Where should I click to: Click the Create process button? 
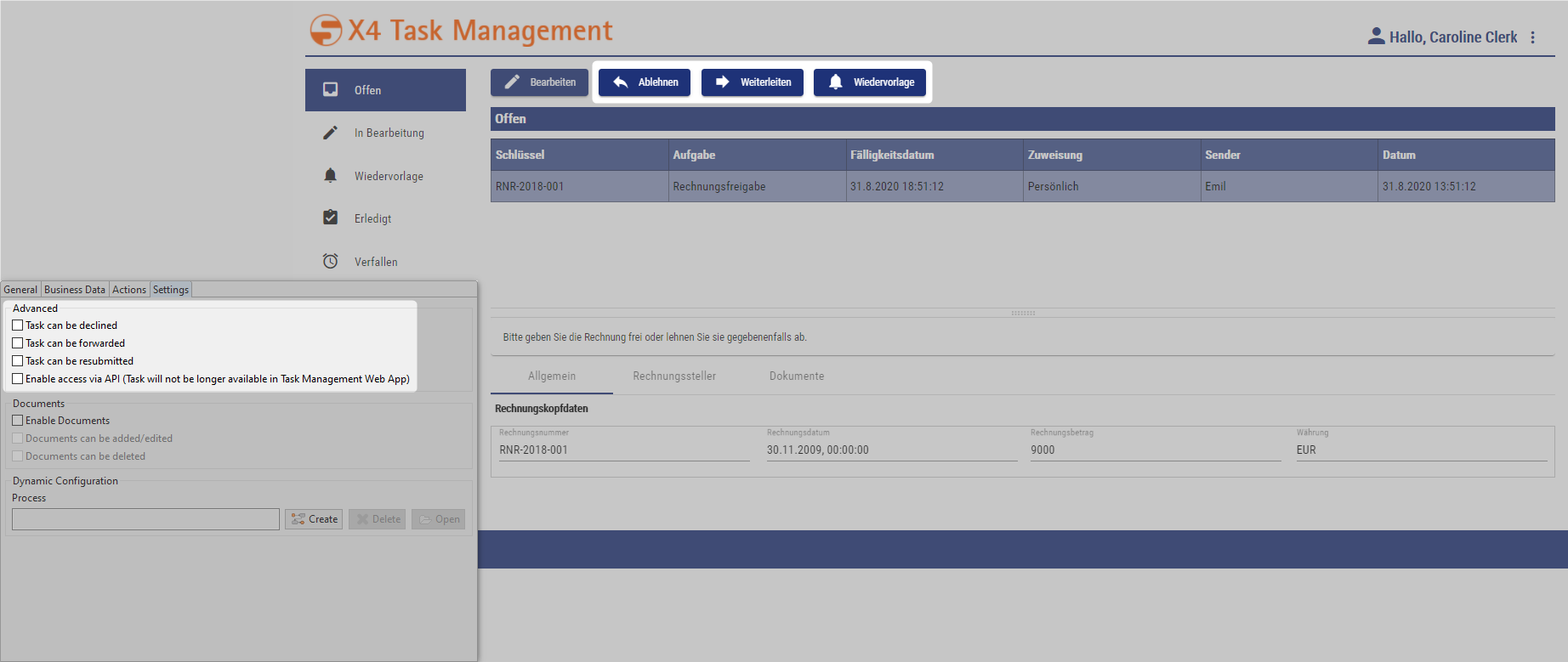[314, 519]
